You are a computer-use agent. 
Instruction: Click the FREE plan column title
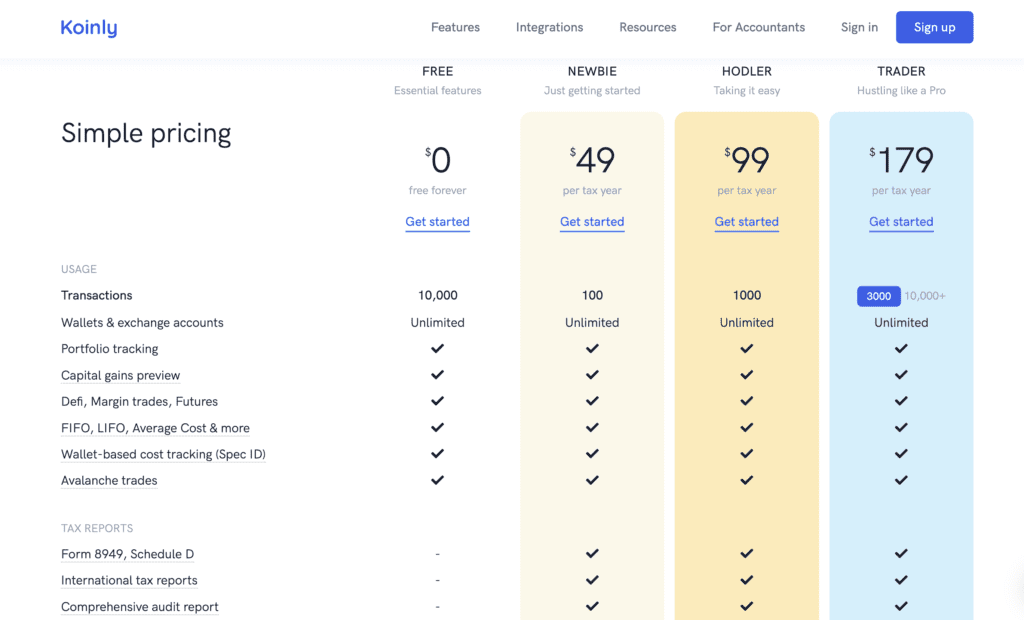[438, 71]
